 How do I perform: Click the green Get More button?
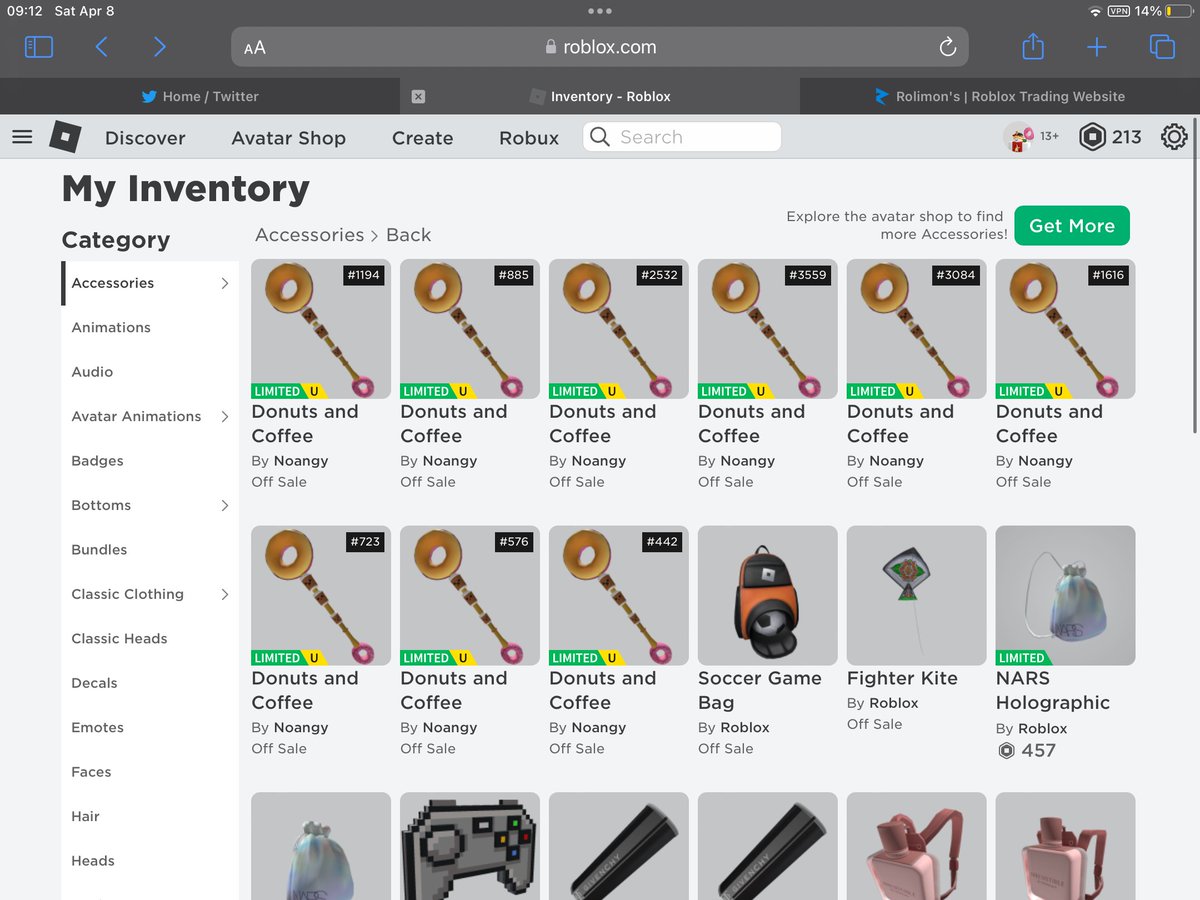coord(1072,226)
